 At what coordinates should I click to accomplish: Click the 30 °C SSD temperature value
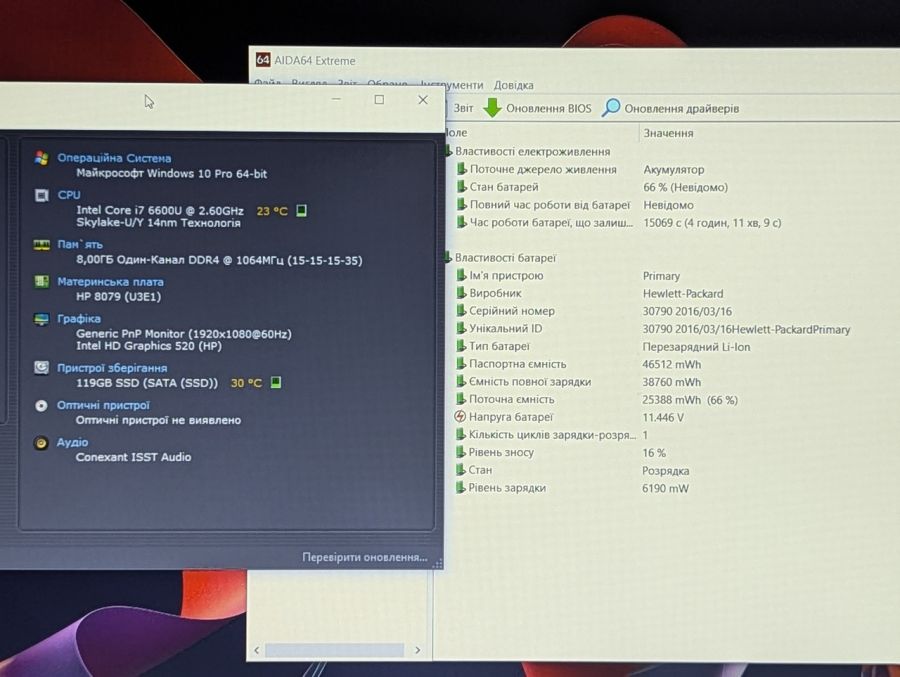coord(246,383)
